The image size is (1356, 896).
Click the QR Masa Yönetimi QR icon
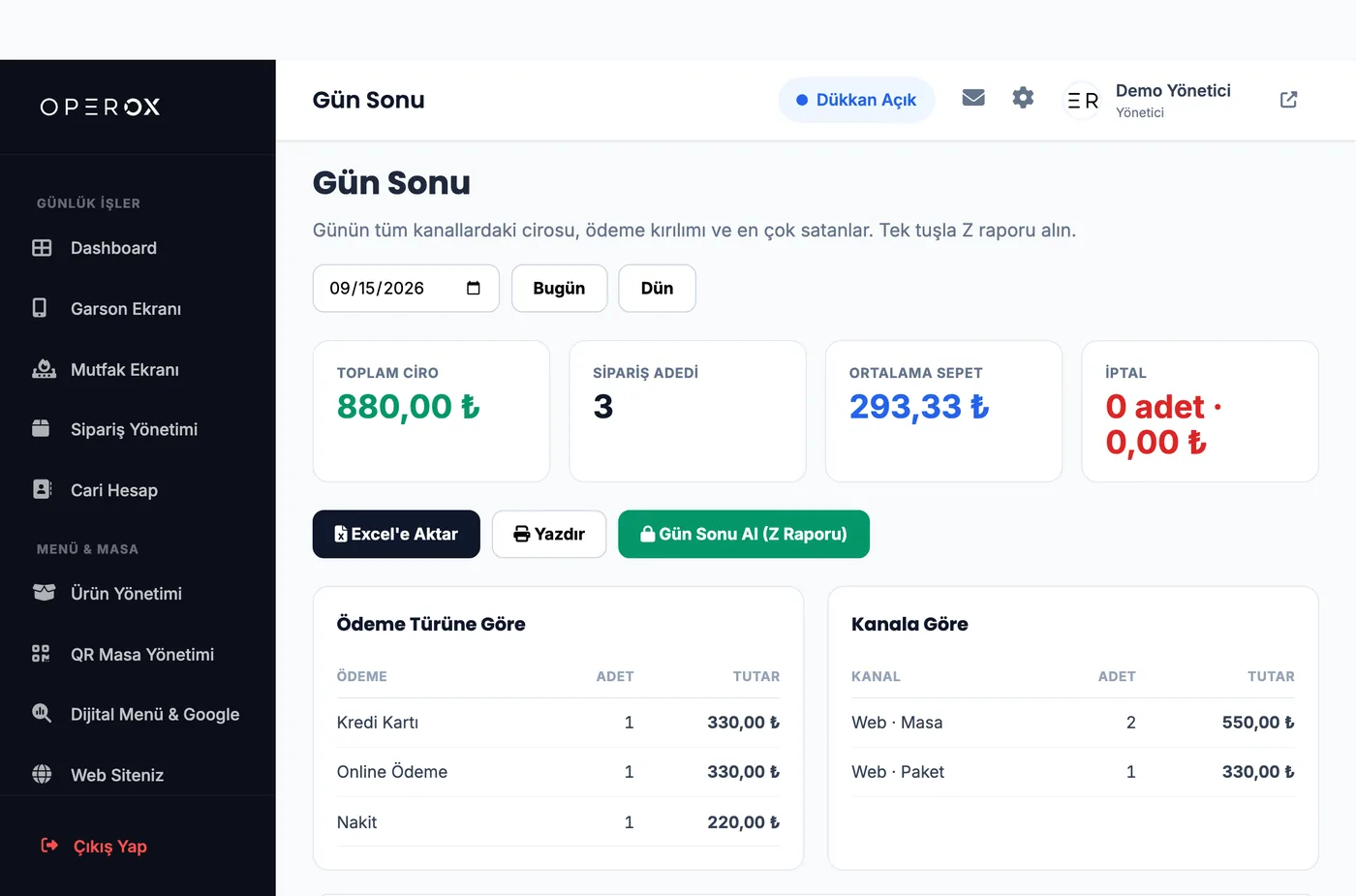point(41,654)
